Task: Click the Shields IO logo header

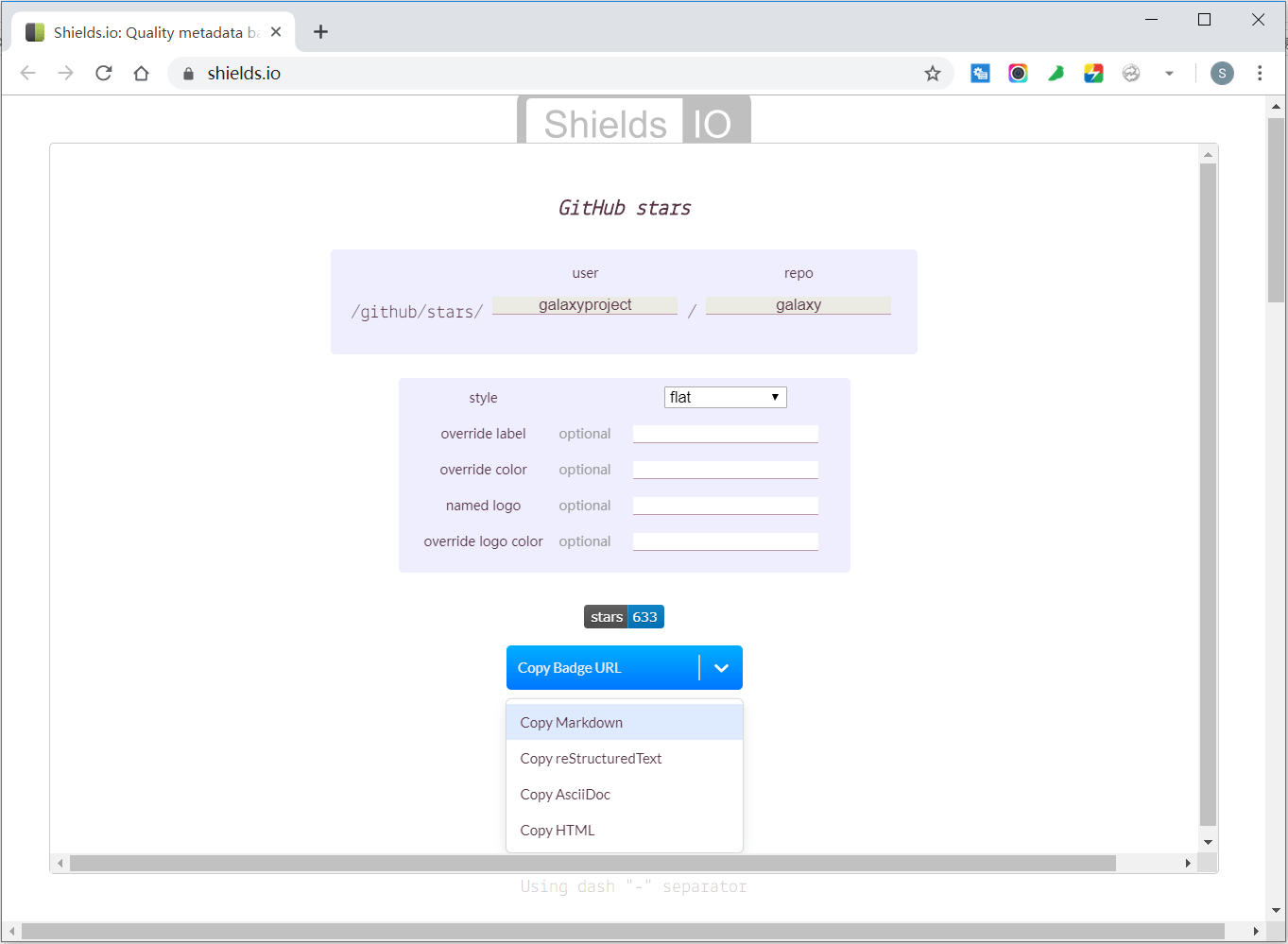Action: [634, 121]
